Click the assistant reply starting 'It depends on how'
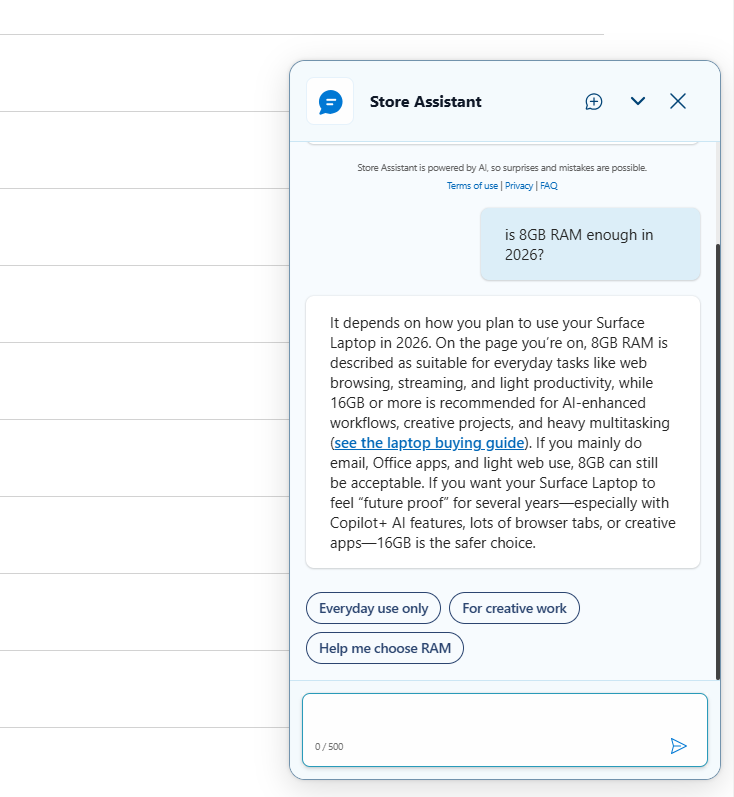Viewport: 734px width, 797px height. coord(503,433)
